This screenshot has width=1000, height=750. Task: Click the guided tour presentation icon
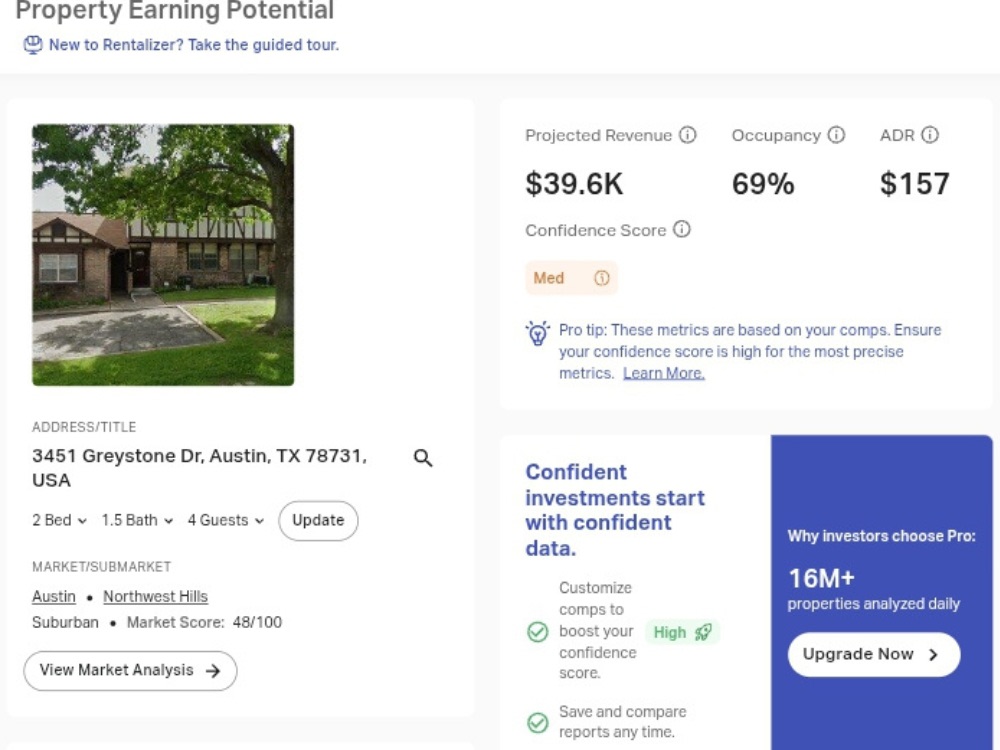pos(33,45)
